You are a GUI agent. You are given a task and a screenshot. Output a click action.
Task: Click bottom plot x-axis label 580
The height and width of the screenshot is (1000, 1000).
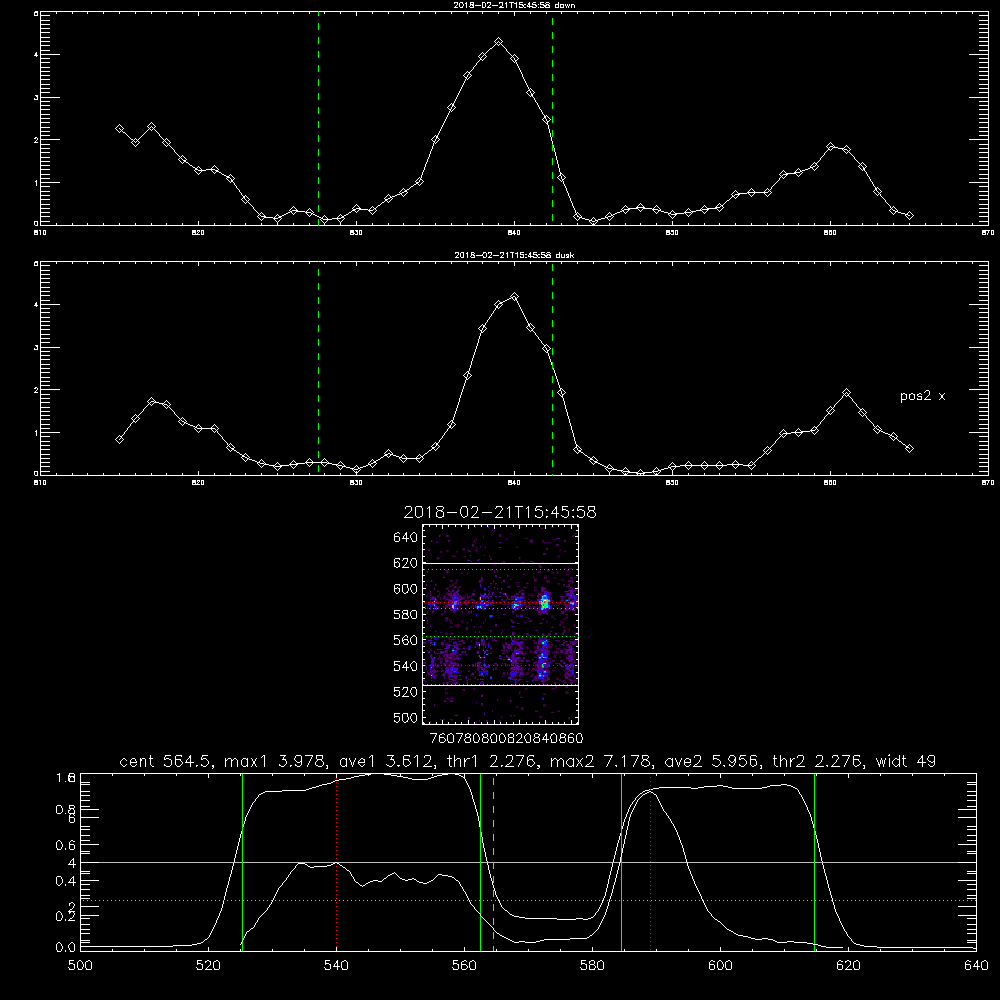[x=592, y=966]
